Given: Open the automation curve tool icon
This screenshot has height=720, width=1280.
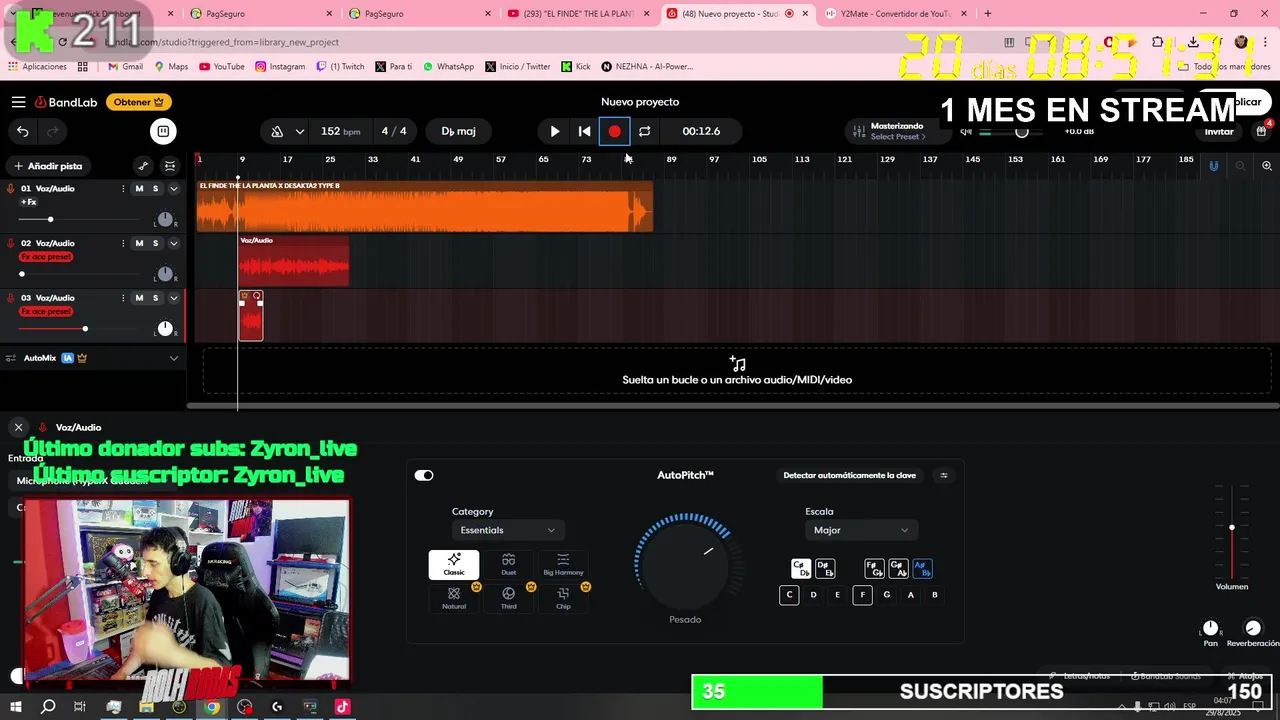Looking at the screenshot, I should pos(143,166).
